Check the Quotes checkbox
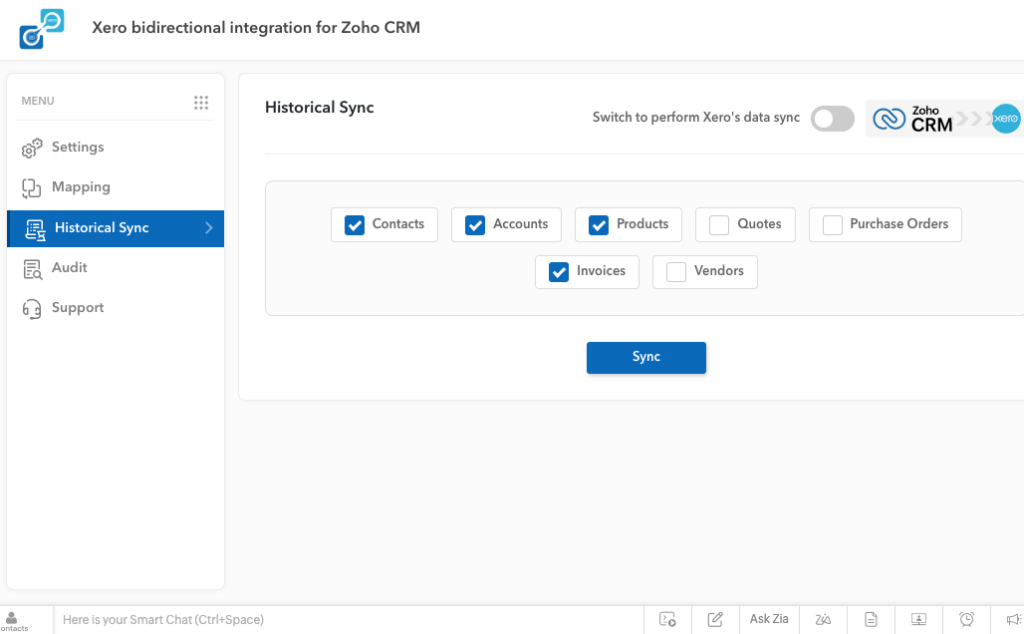Viewport: 1024px width, 634px height. pyautogui.click(x=719, y=225)
